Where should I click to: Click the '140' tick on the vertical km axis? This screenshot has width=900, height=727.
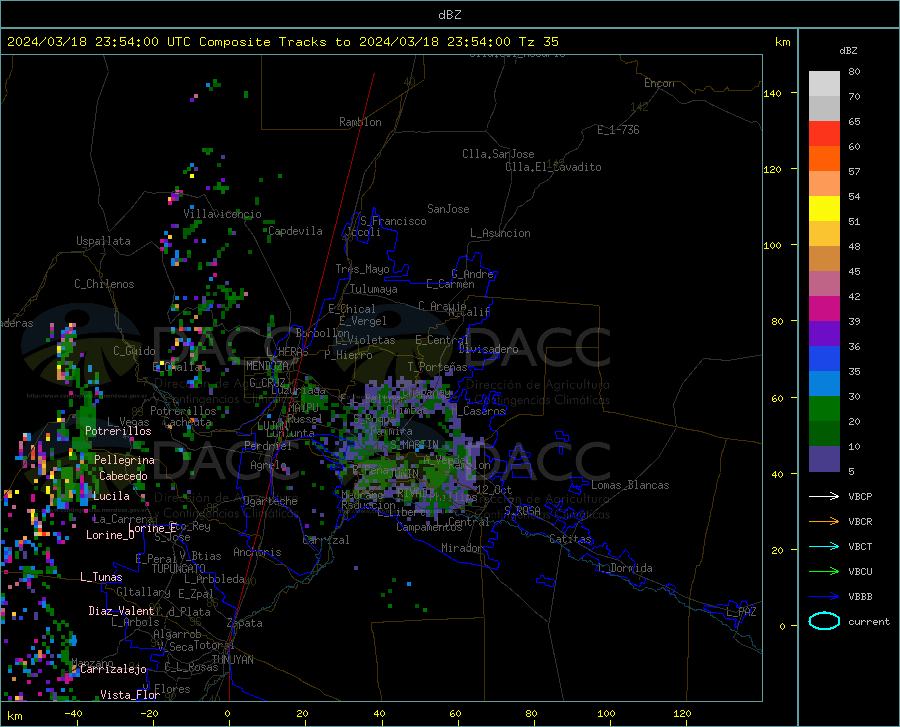(x=772, y=93)
